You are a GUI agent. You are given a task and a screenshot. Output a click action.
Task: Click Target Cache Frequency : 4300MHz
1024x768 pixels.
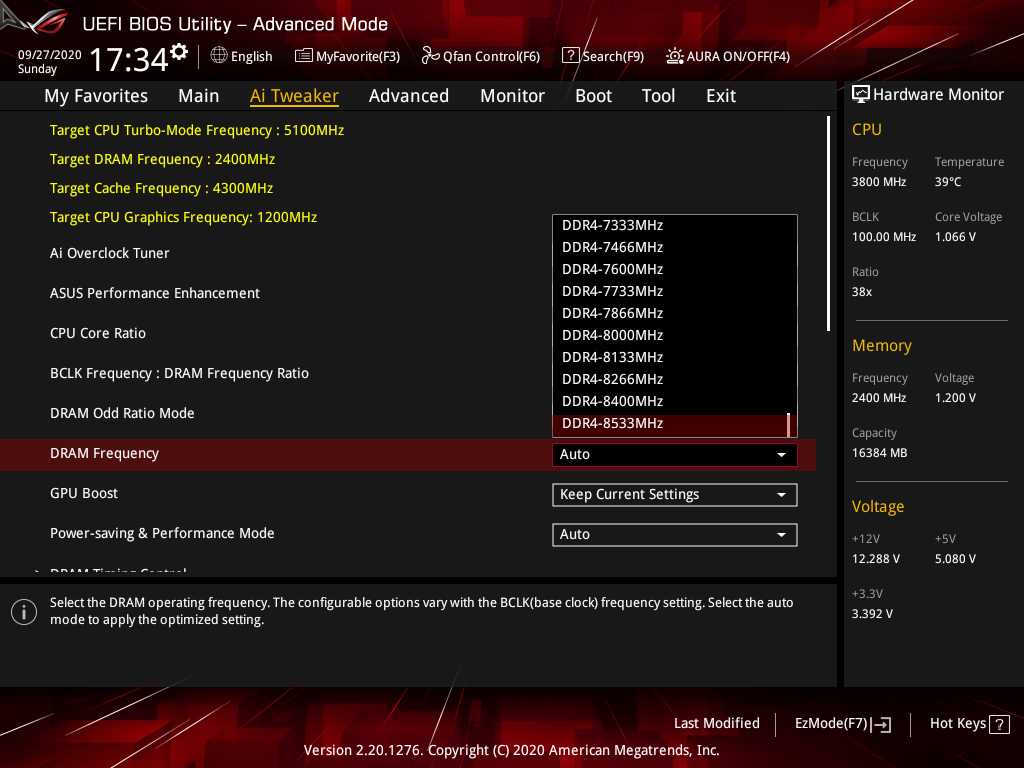(161, 188)
